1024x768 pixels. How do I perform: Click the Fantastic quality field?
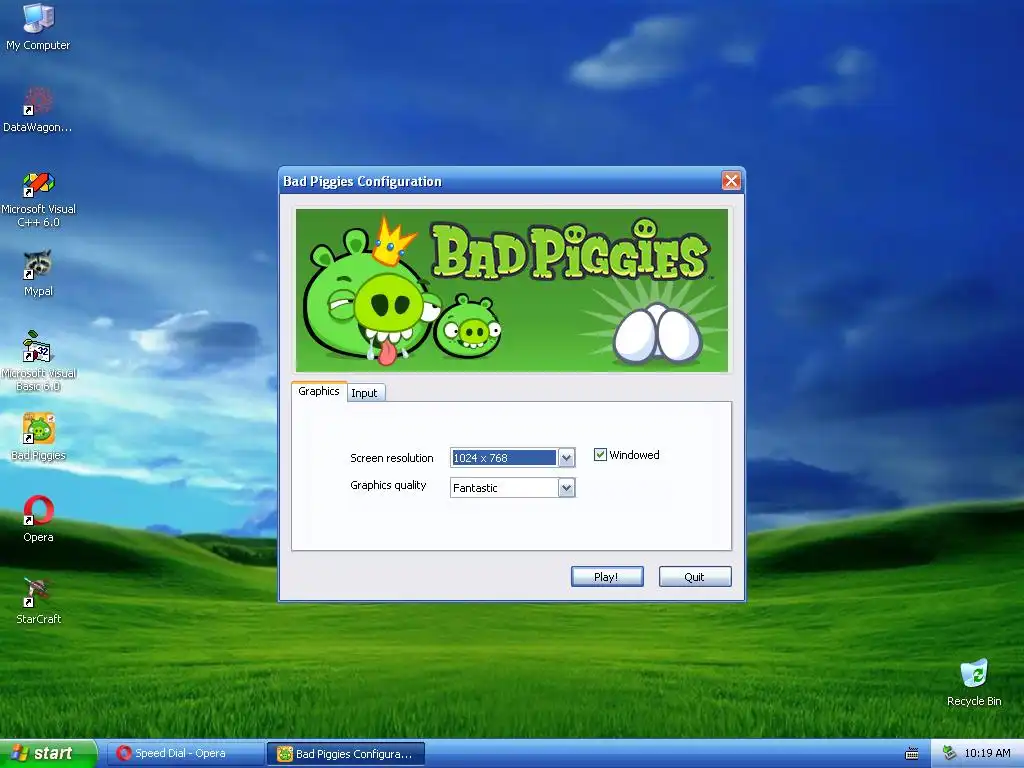(504, 488)
